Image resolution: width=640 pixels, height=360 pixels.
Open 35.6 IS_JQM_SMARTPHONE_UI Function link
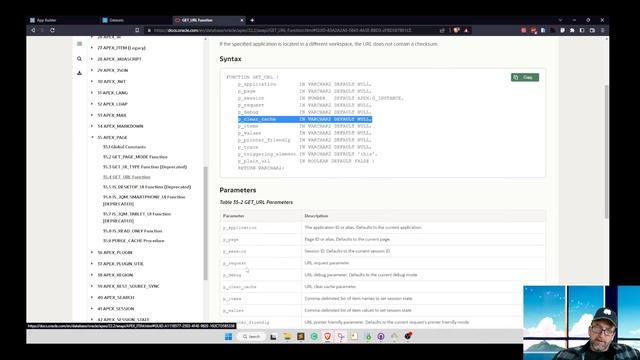[144, 200]
